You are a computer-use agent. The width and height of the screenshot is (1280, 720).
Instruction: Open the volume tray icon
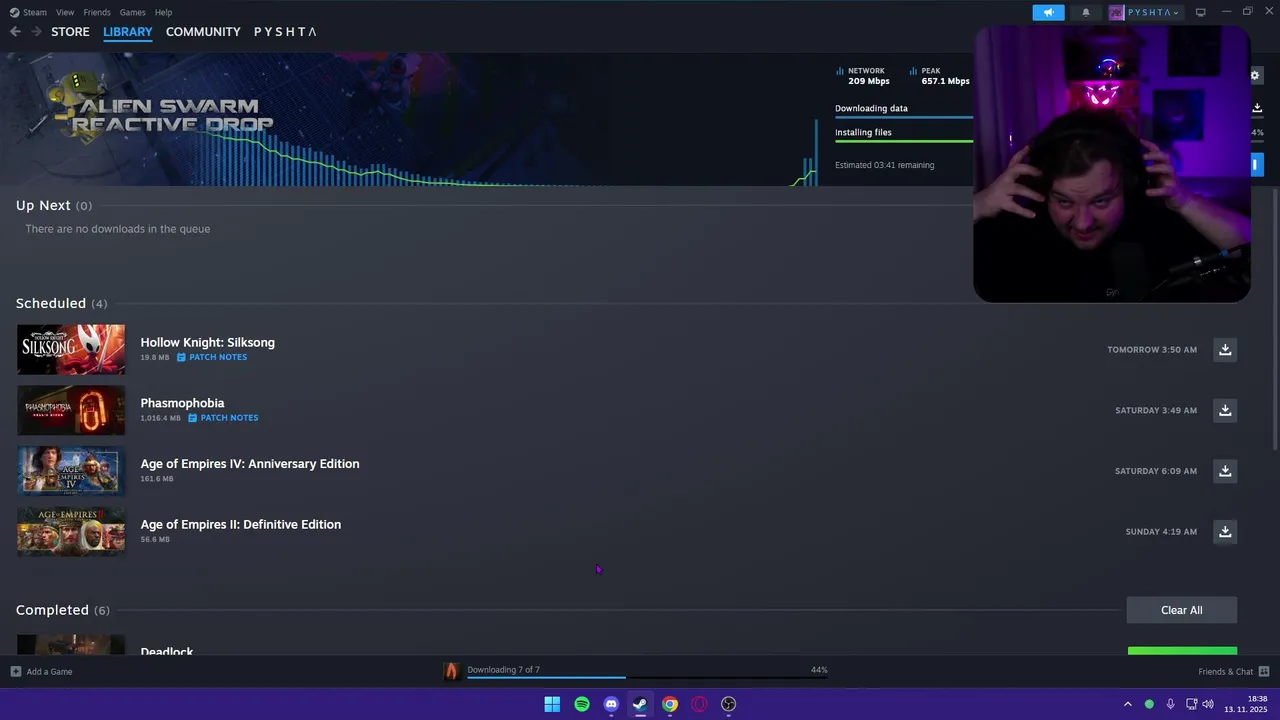(x=1208, y=704)
